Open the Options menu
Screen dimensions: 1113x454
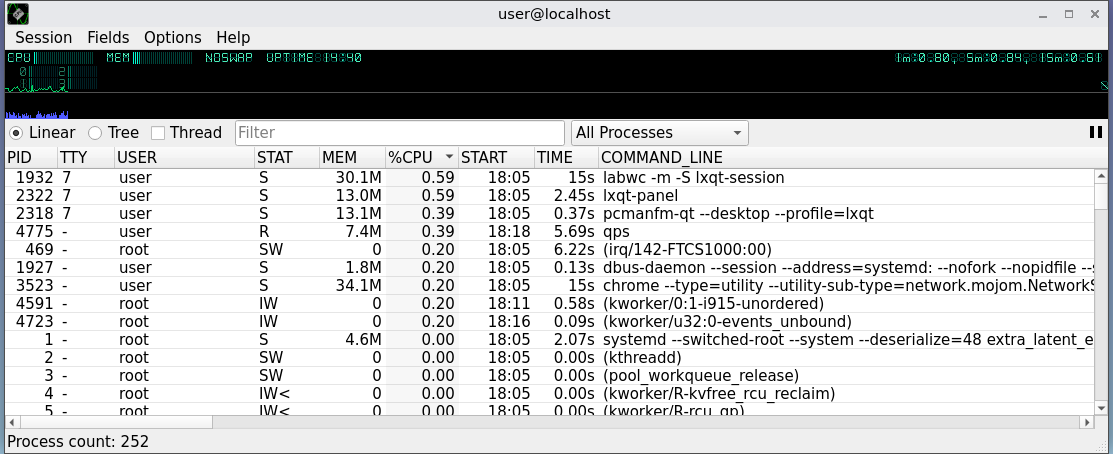[172, 37]
